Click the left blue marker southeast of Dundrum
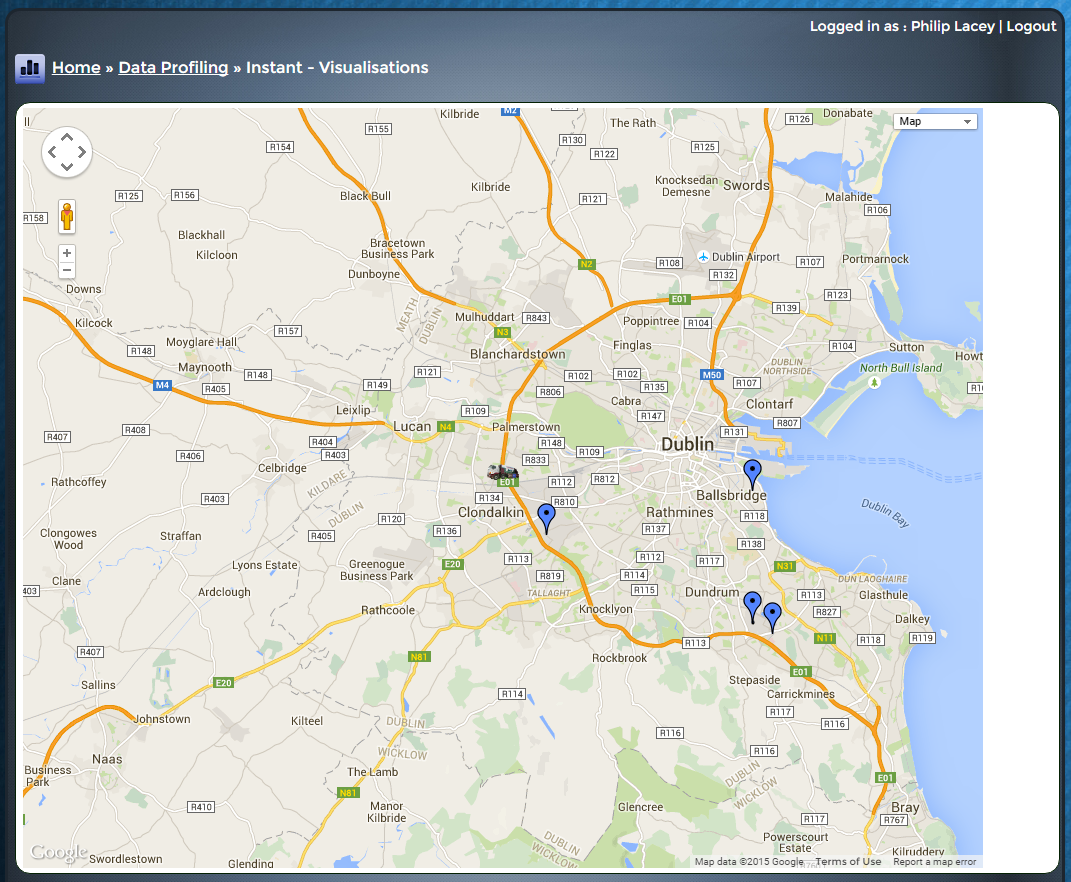The image size is (1071, 882). pos(752,606)
